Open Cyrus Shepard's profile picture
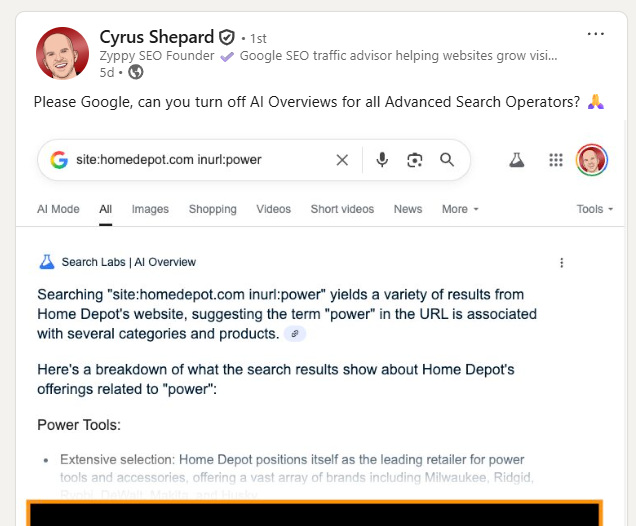Viewport: 636px width, 526px height. click(x=62, y=53)
